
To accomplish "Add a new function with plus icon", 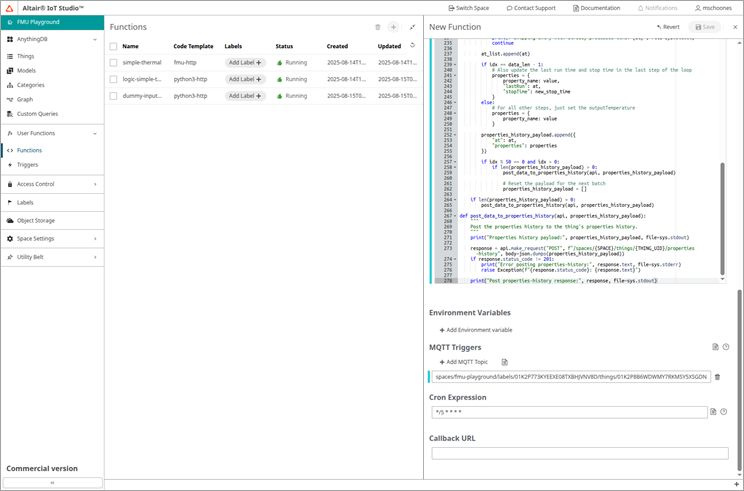I will point(393,27).
